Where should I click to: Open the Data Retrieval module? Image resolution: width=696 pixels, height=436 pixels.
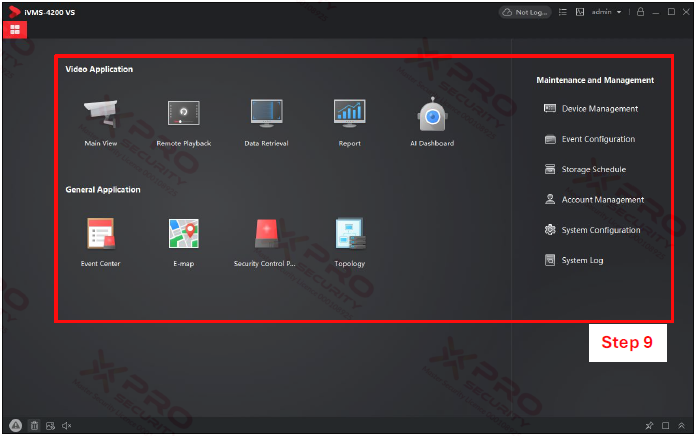266,113
